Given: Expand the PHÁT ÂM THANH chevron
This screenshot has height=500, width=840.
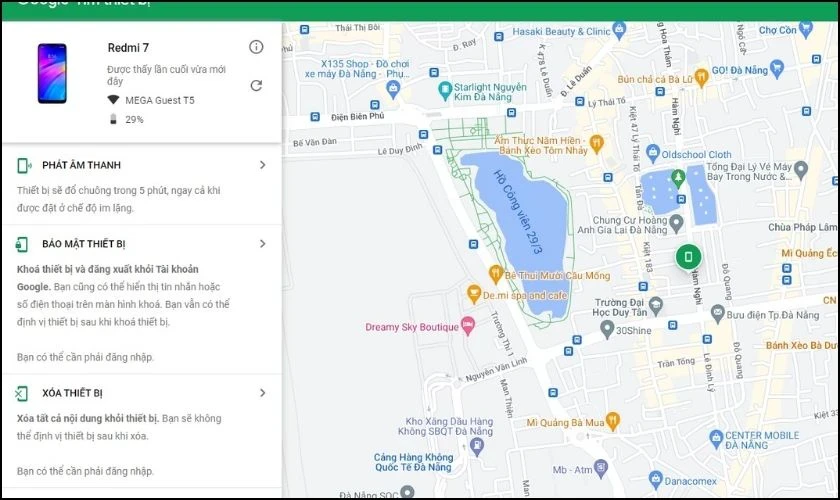Looking at the screenshot, I should 262,165.
